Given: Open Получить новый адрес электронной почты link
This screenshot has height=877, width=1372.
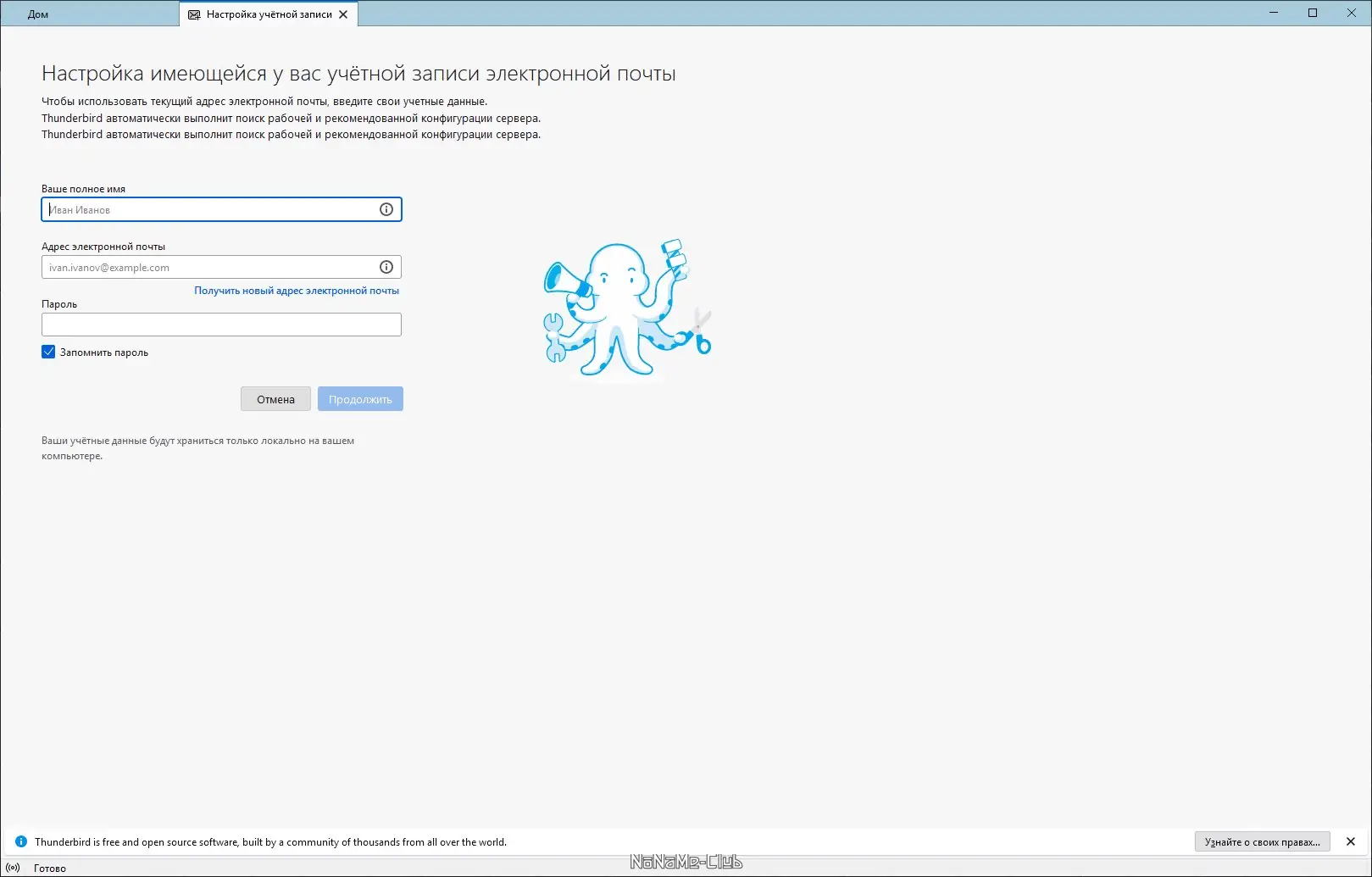Looking at the screenshot, I should (297, 291).
